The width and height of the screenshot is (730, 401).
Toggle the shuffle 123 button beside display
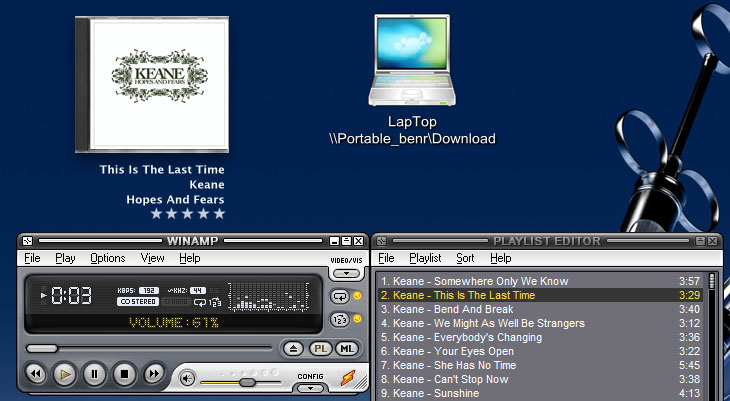coord(340,319)
